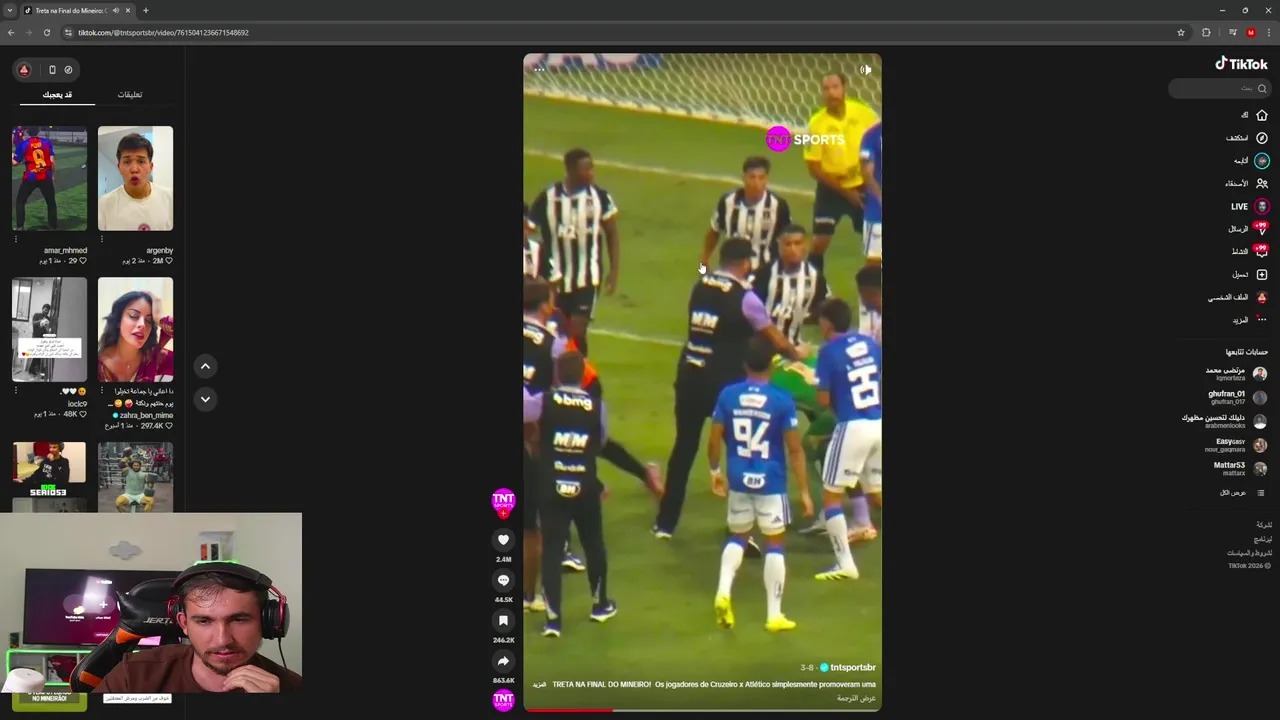Focus the TikTok search field
Screen dimensions: 1280x720
pyautogui.click(x=1218, y=88)
